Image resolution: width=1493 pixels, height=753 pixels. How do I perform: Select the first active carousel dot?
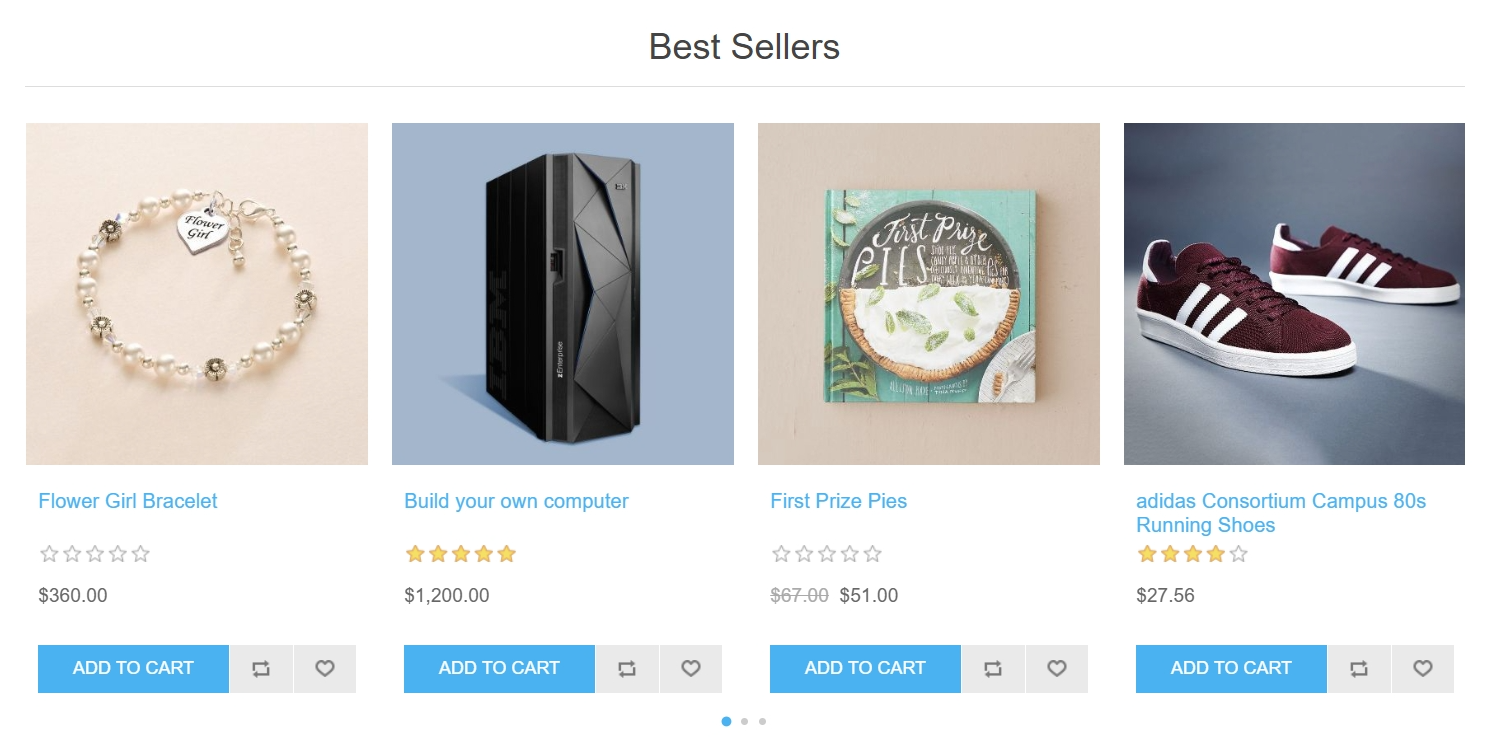coord(726,721)
